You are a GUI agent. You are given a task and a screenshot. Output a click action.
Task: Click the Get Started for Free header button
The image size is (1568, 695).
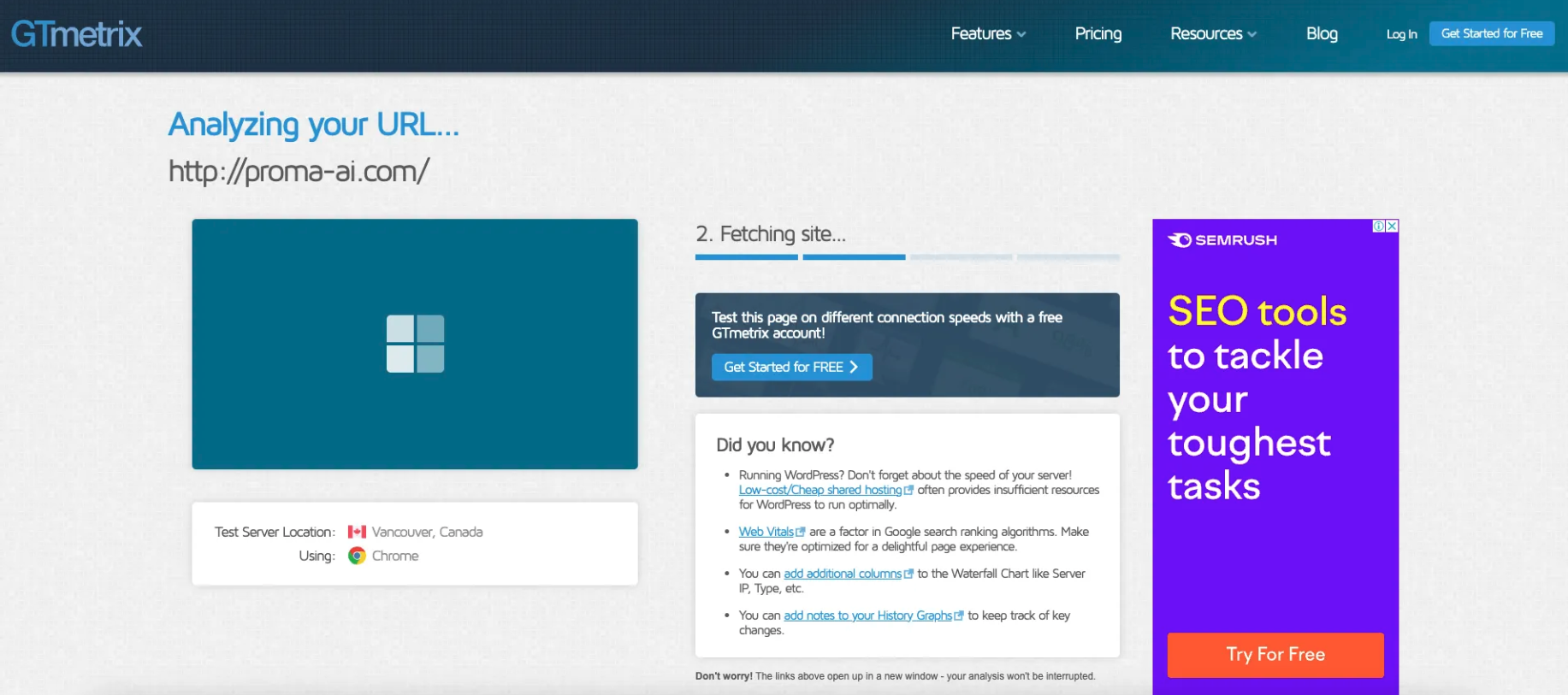[1492, 33]
